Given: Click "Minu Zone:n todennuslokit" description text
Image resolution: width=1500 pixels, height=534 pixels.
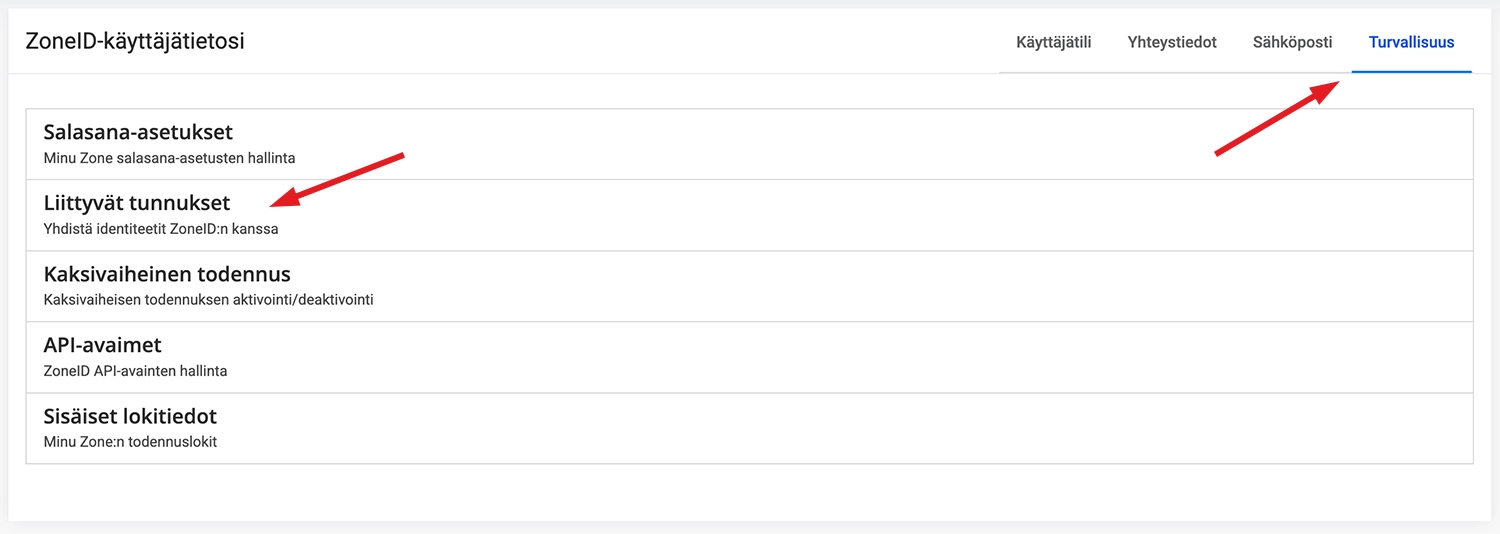Looking at the screenshot, I should pos(130,442).
